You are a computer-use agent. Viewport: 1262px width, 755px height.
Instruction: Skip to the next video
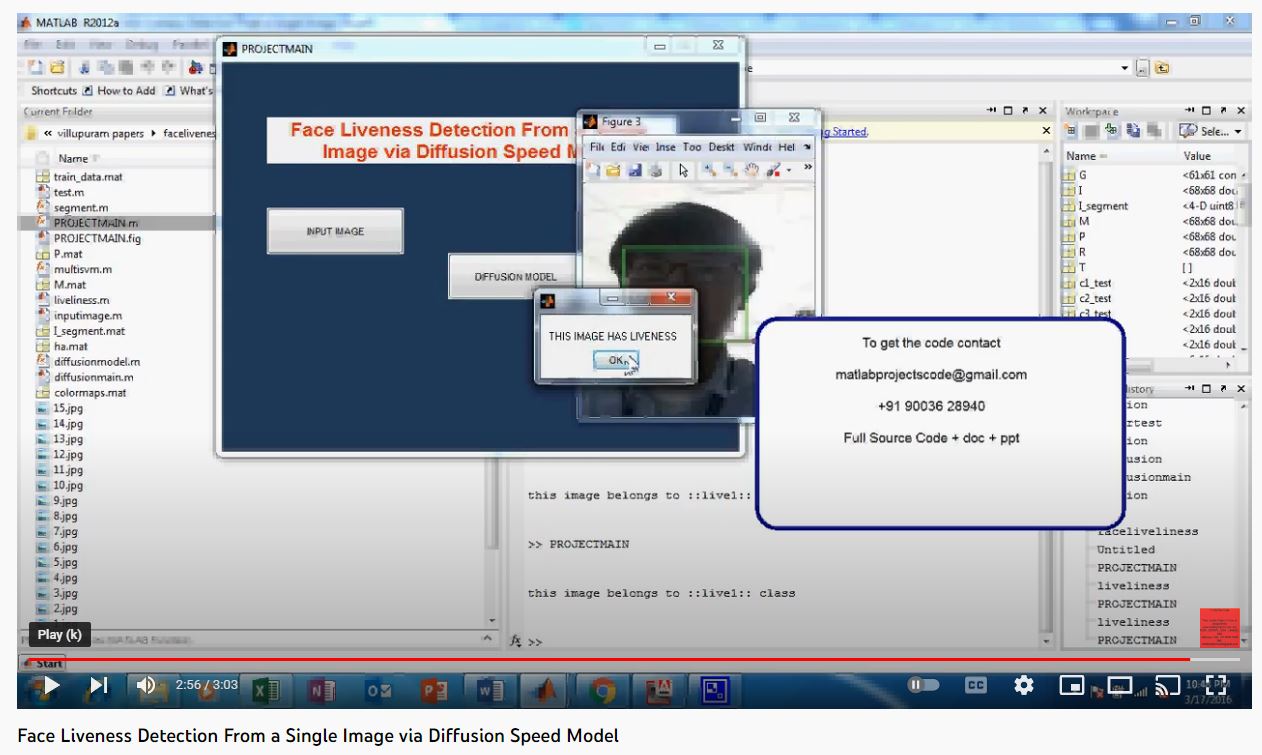[x=98, y=686]
